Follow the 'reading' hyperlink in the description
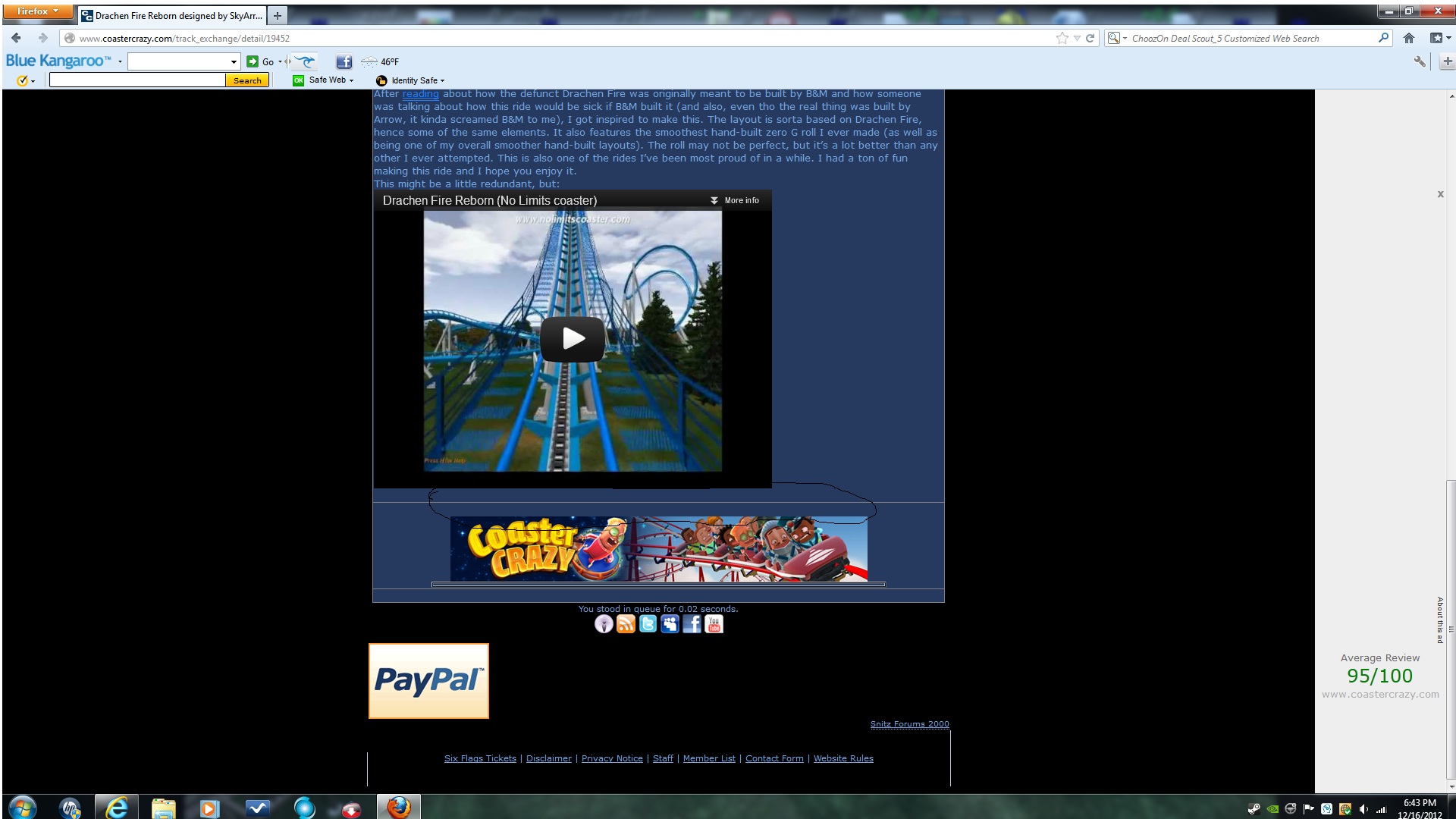1456x819 pixels. click(421, 94)
